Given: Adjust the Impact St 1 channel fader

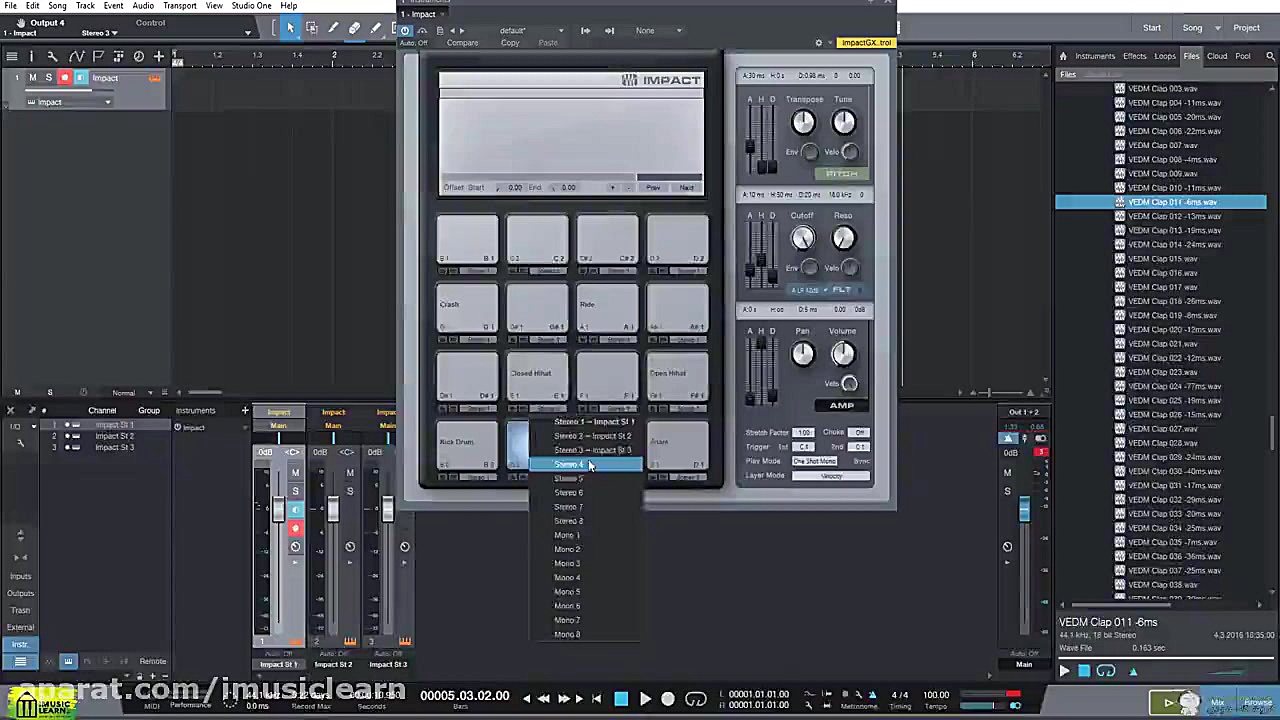Looking at the screenshot, I should (278, 509).
